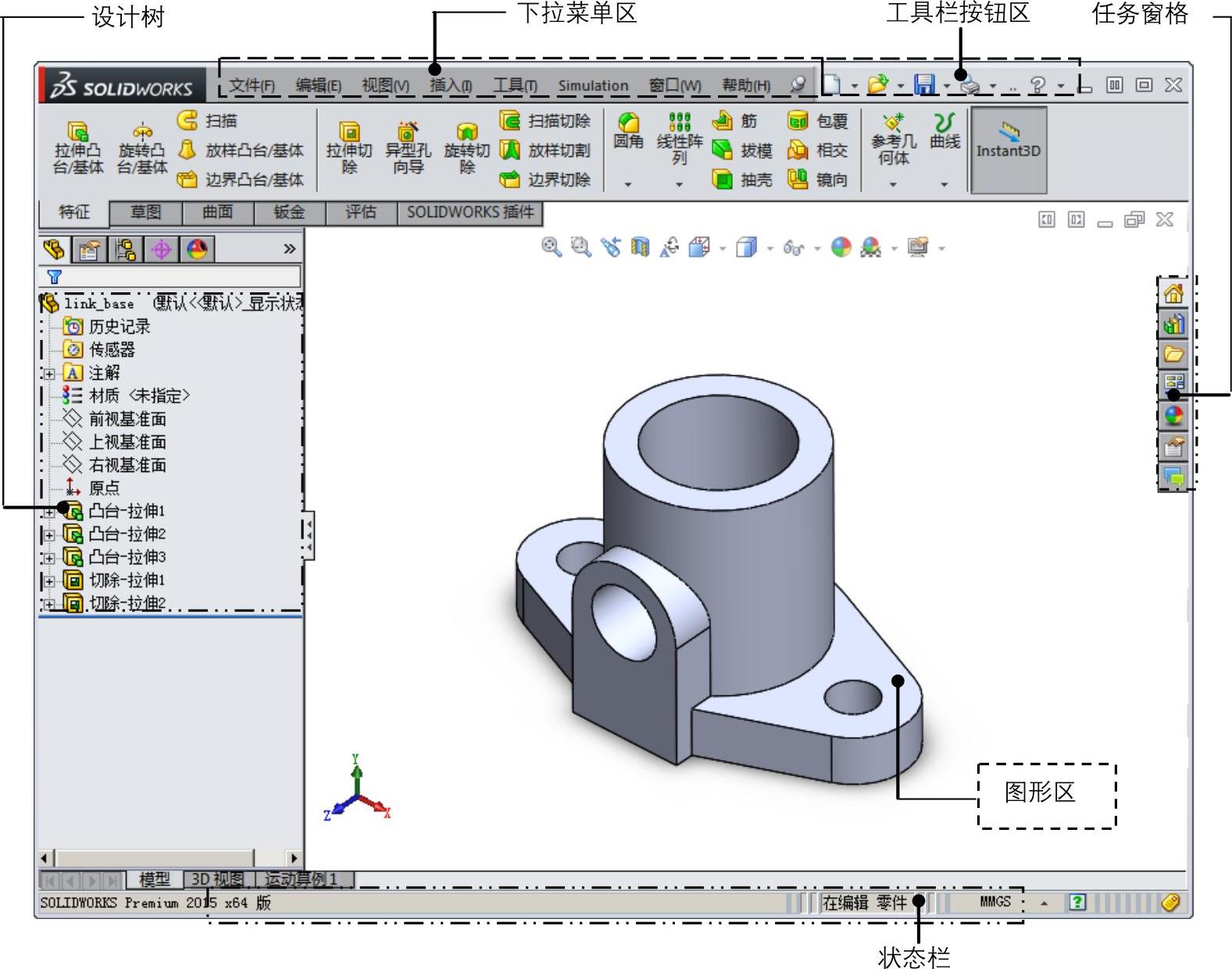The image size is (1232, 969).
Task: Click the 镜向 mirror feature icon
Action: tap(798, 180)
